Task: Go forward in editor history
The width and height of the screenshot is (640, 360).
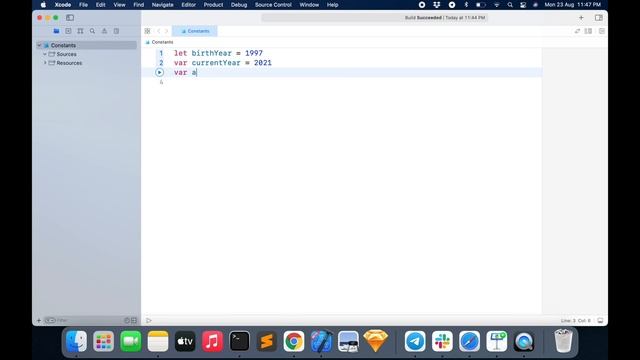Action: point(166,31)
